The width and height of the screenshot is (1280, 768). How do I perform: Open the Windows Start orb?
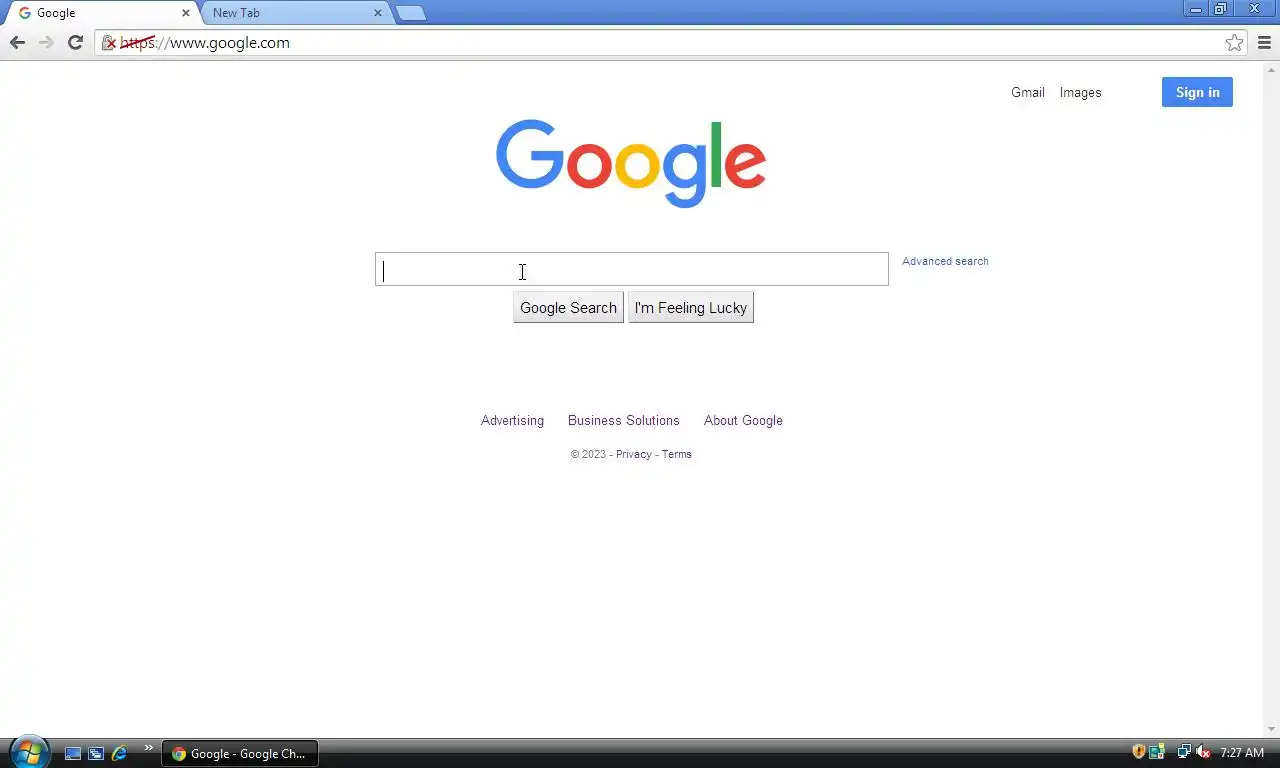(x=29, y=752)
